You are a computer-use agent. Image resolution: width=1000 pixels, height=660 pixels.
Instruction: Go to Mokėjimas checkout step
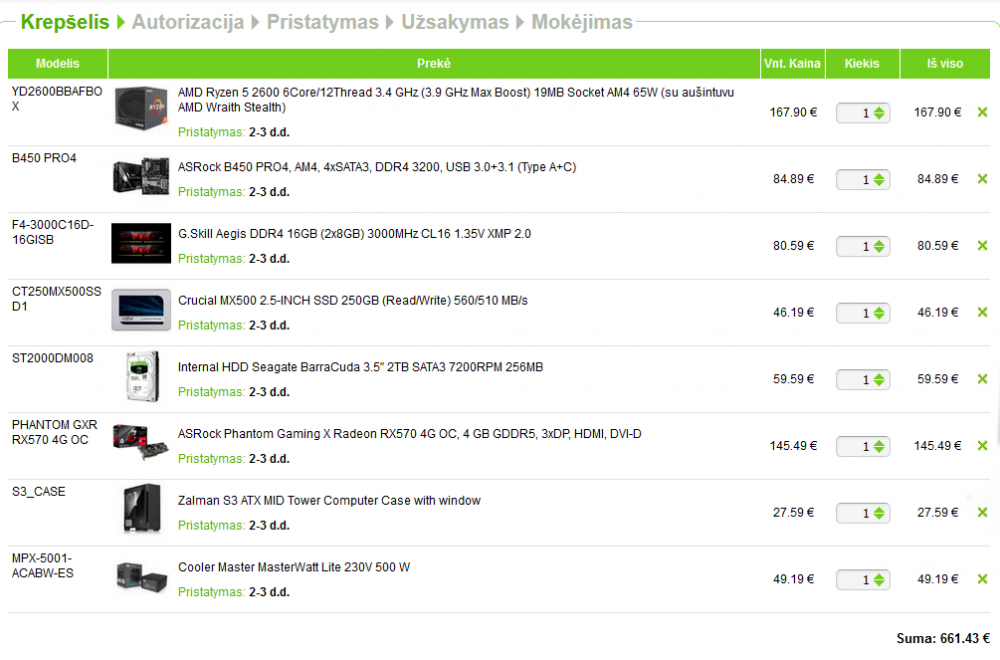click(582, 22)
